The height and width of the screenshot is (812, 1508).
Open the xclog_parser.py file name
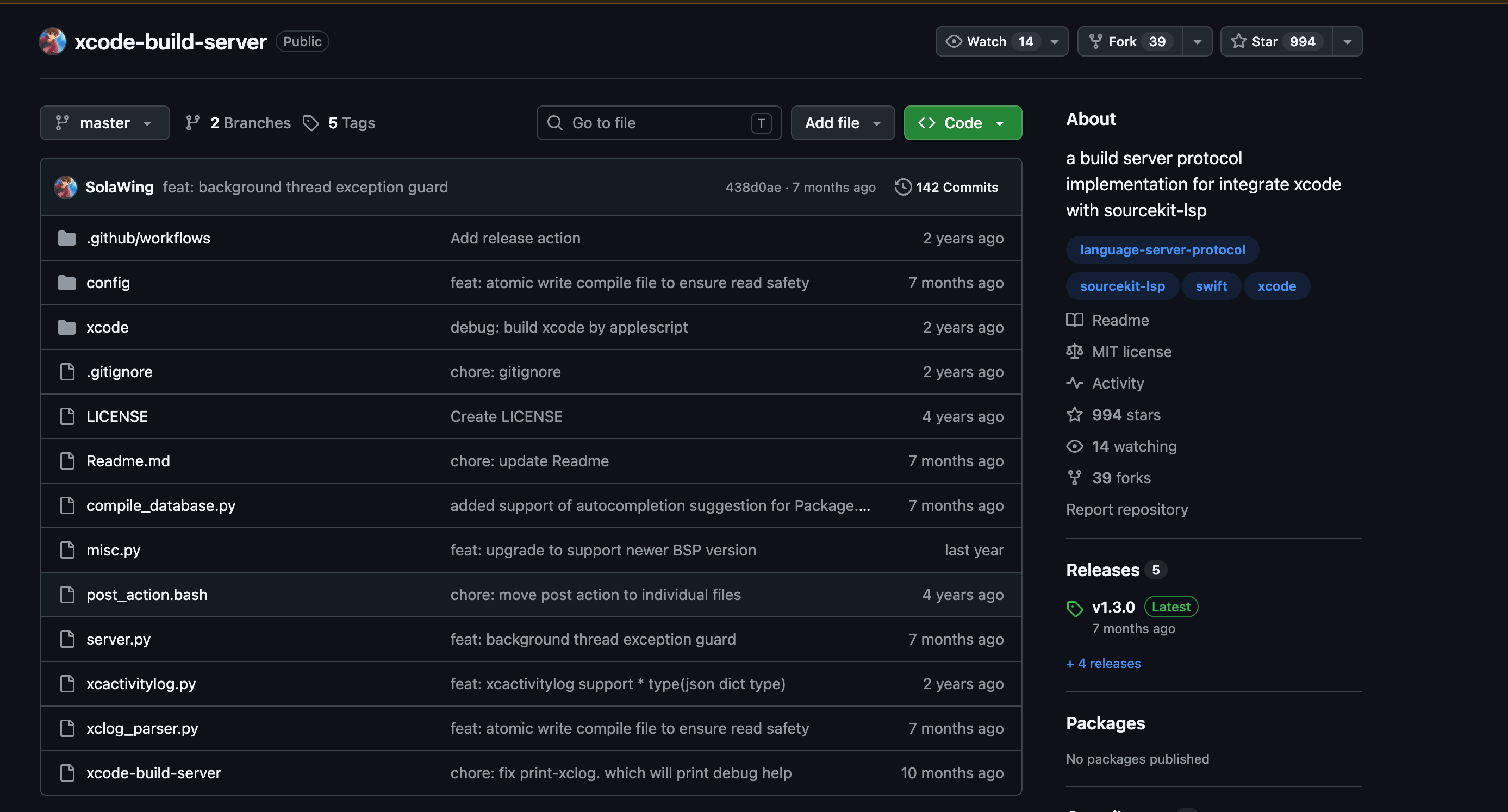click(x=142, y=728)
